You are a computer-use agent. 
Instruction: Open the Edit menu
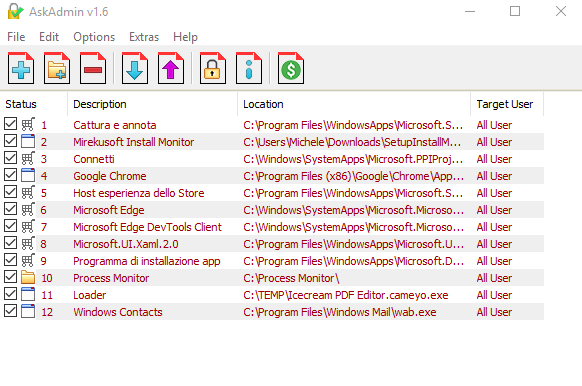(49, 37)
